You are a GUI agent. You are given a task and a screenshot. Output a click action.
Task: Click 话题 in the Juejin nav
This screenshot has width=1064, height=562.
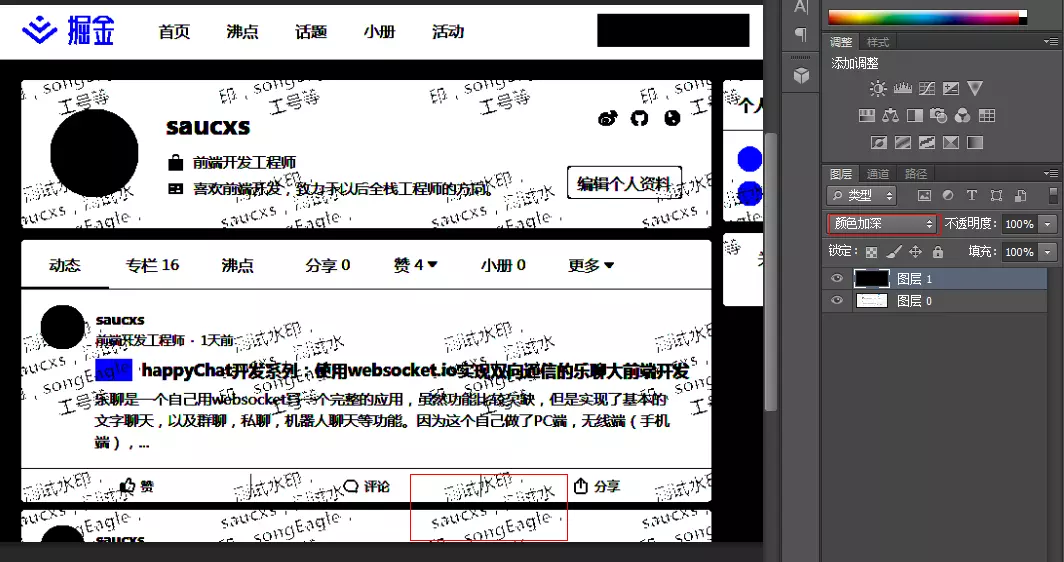pyautogui.click(x=311, y=32)
